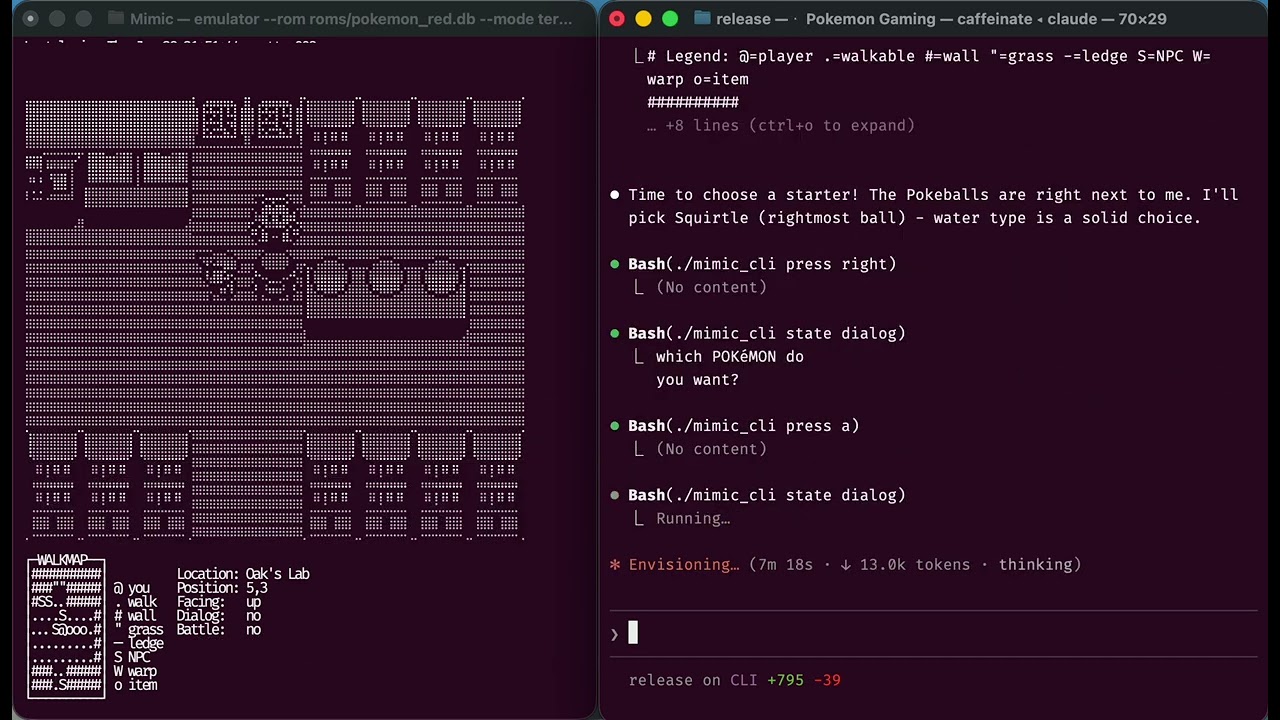
Task: Click the orange Envisioning spinner asterisk
Action: 615,565
